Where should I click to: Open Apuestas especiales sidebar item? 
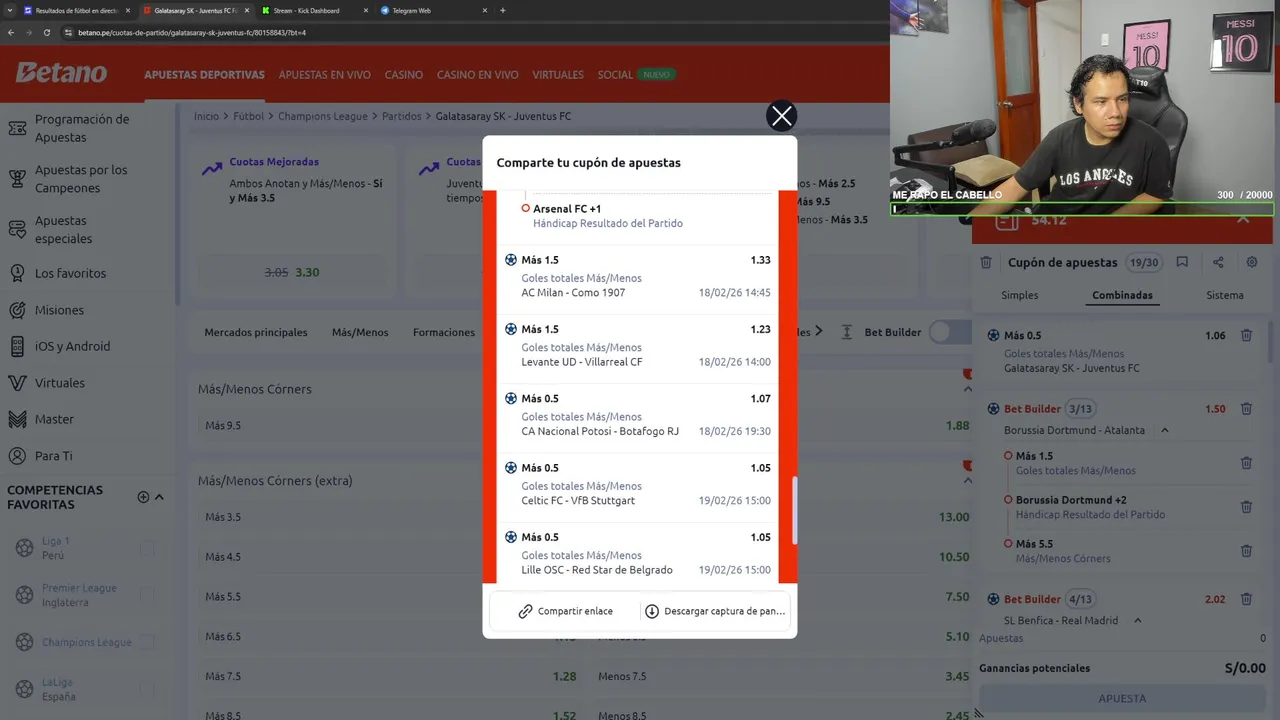[x=64, y=230]
